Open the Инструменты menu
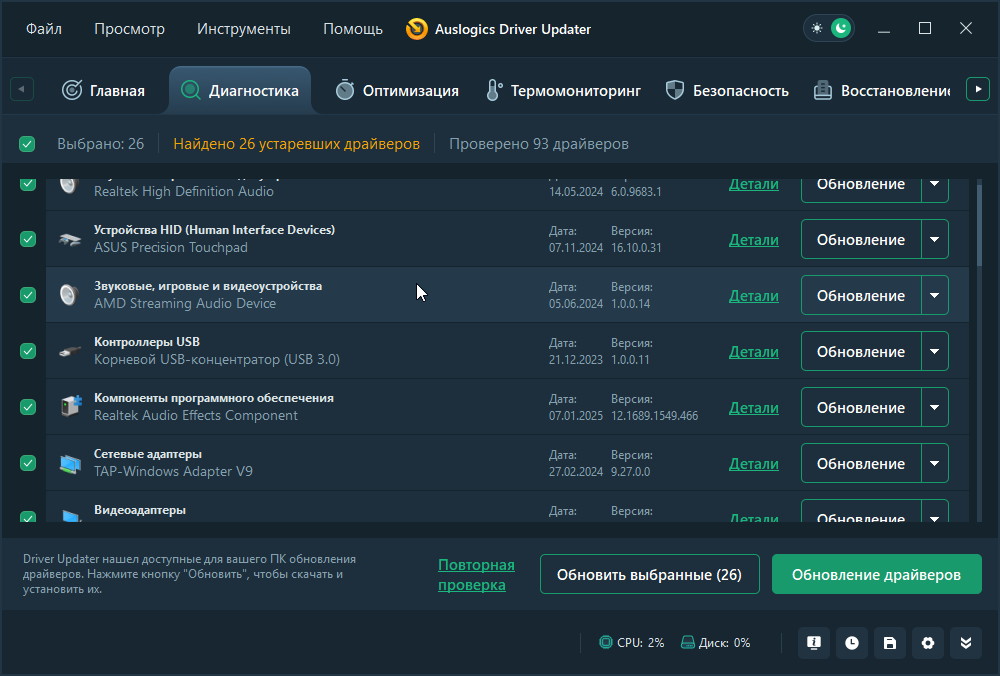1000x676 pixels. pyautogui.click(x=244, y=29)
